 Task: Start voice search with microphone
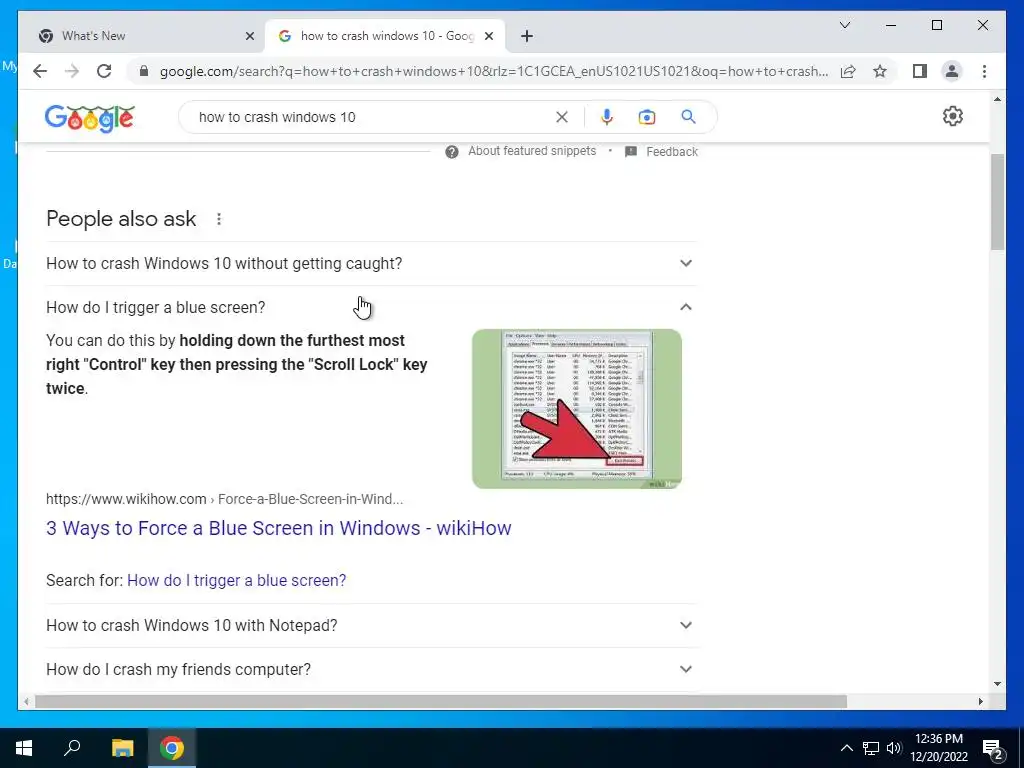607,117
